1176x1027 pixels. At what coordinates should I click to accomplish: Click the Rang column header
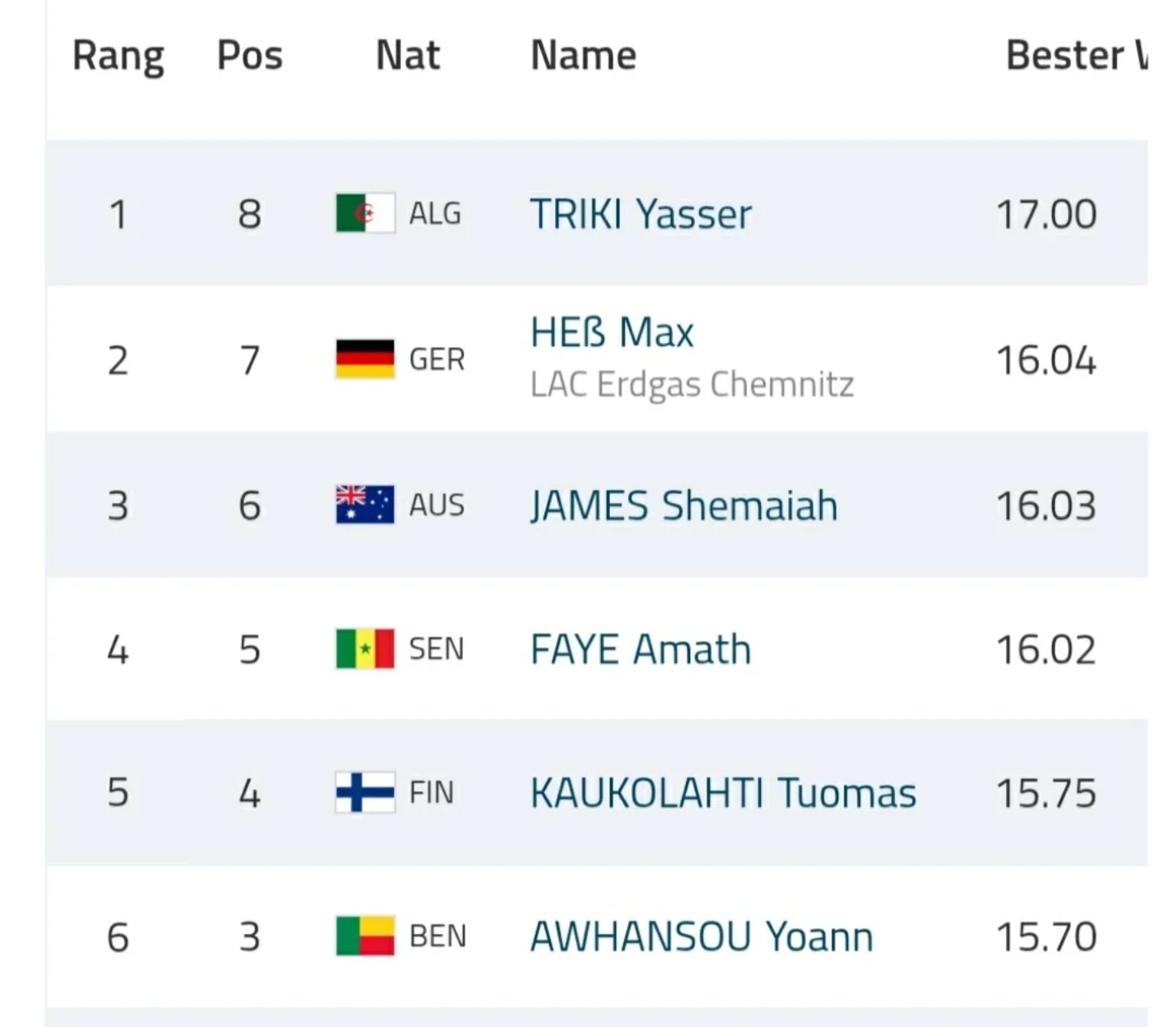tap(118, 56)
